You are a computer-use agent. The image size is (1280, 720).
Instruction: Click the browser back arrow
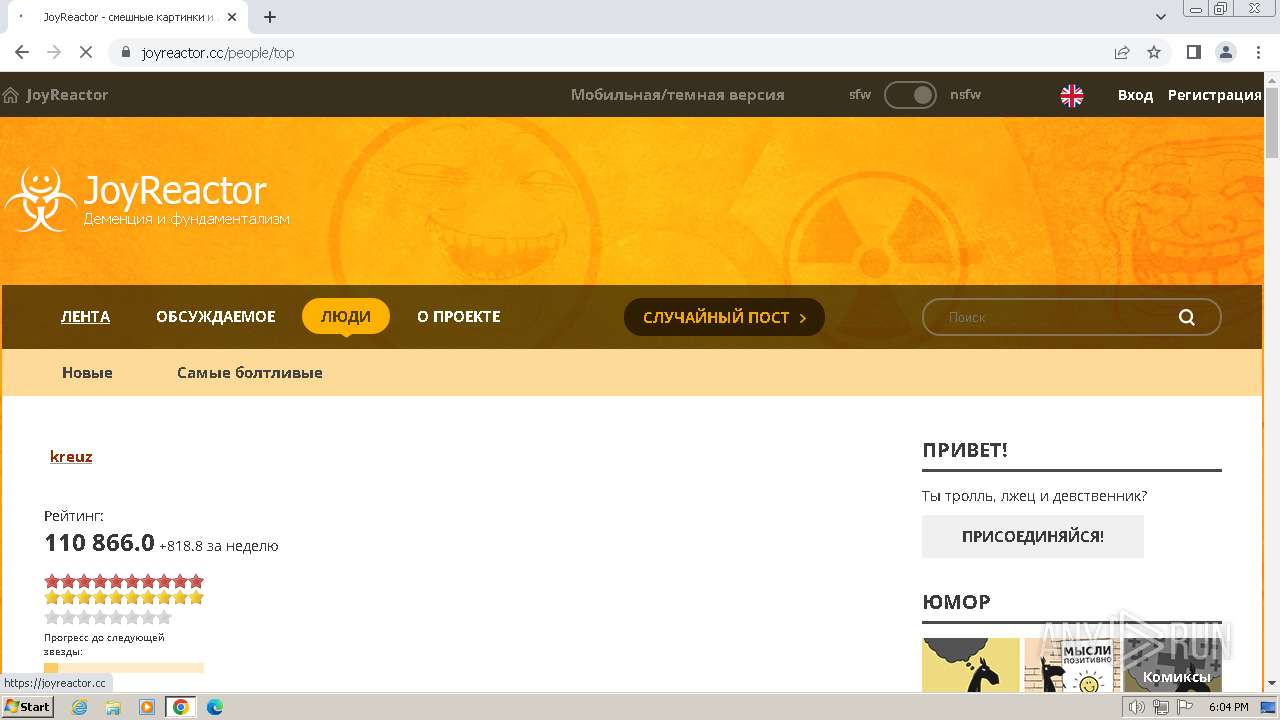click(x=22, y=53)
